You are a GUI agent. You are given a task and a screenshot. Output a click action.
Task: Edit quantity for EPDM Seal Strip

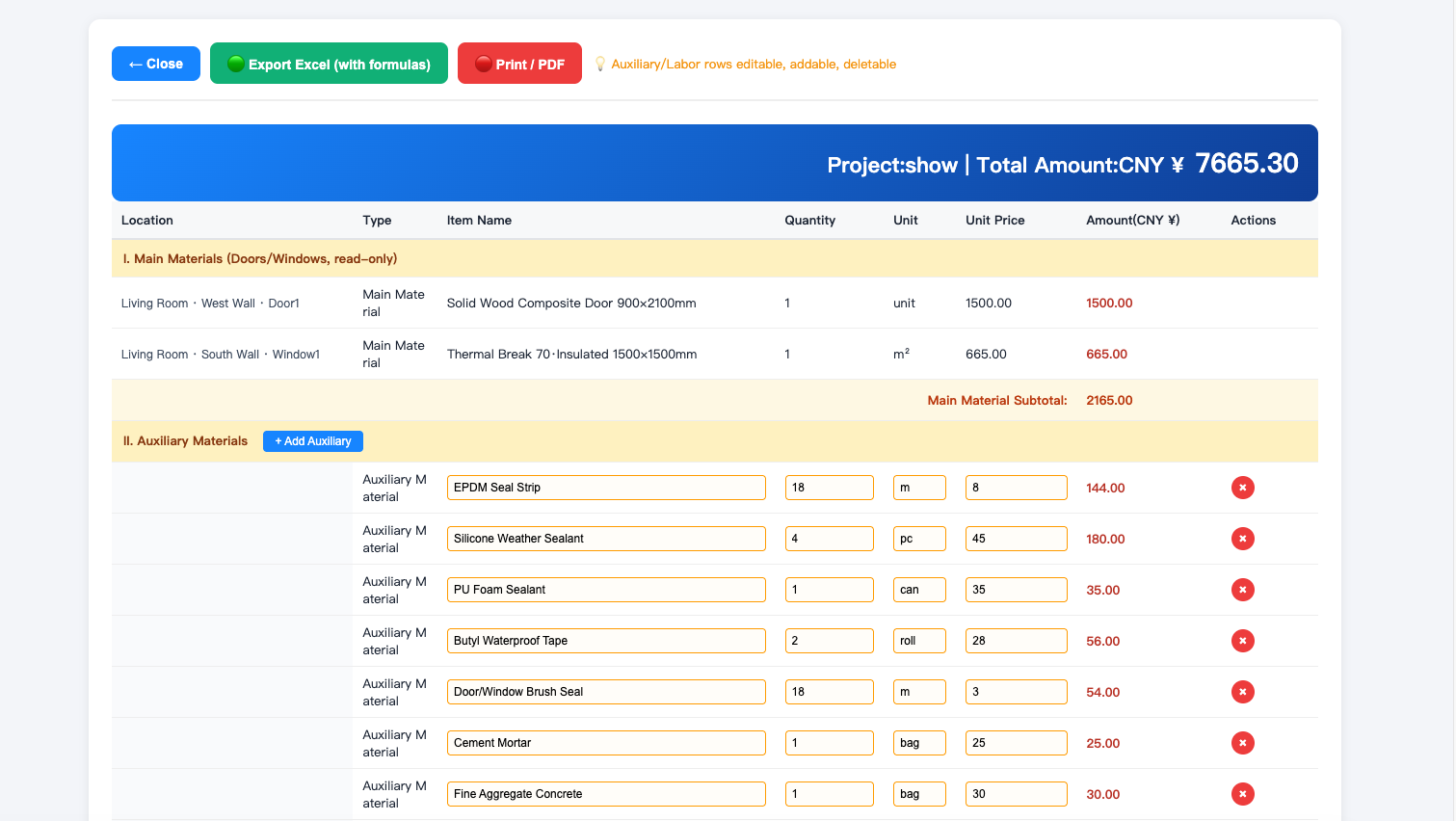point(829,488)
